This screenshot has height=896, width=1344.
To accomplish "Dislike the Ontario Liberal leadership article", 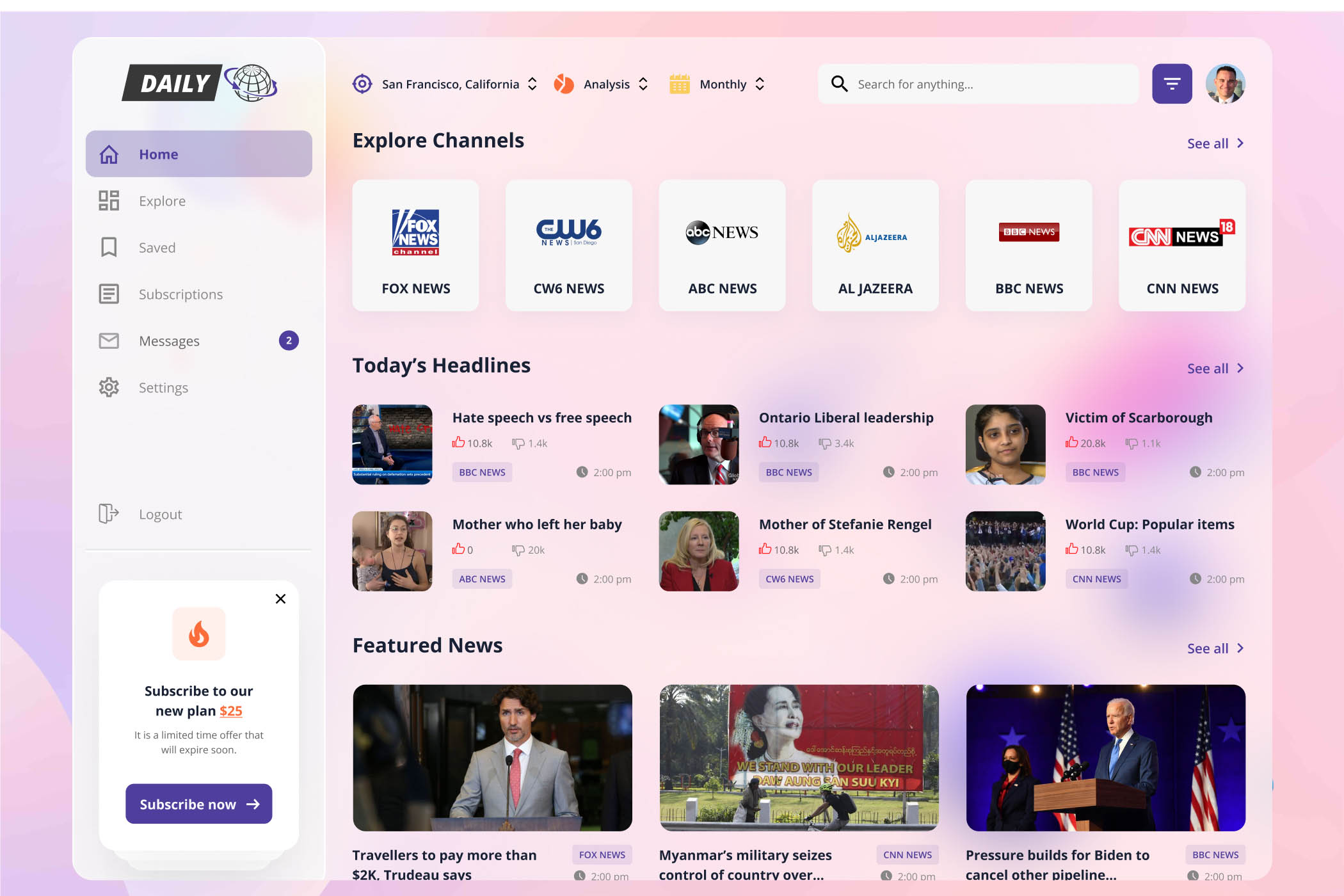I will tap(825, 443).
